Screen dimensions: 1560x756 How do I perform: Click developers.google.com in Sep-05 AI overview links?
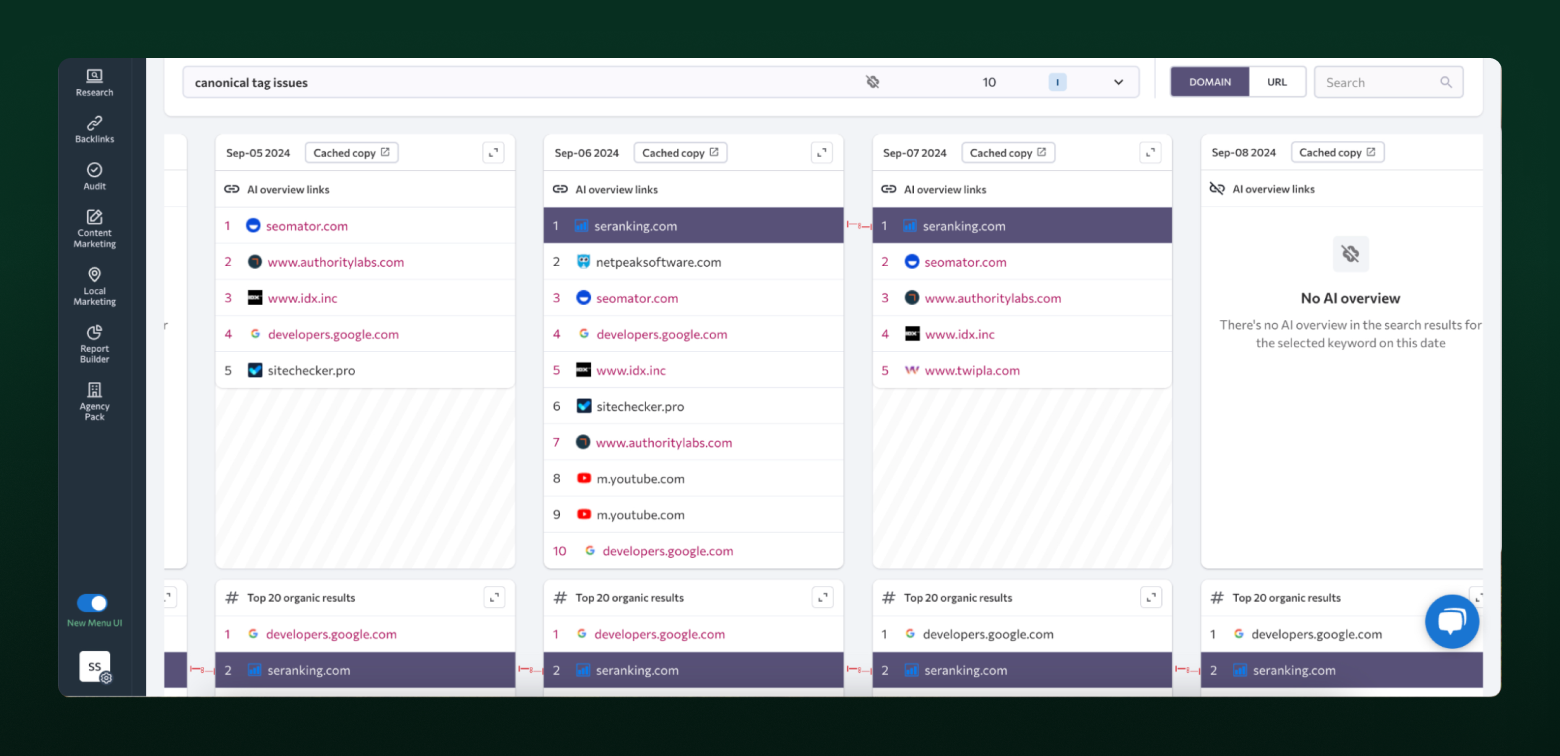tap(333, 334)
